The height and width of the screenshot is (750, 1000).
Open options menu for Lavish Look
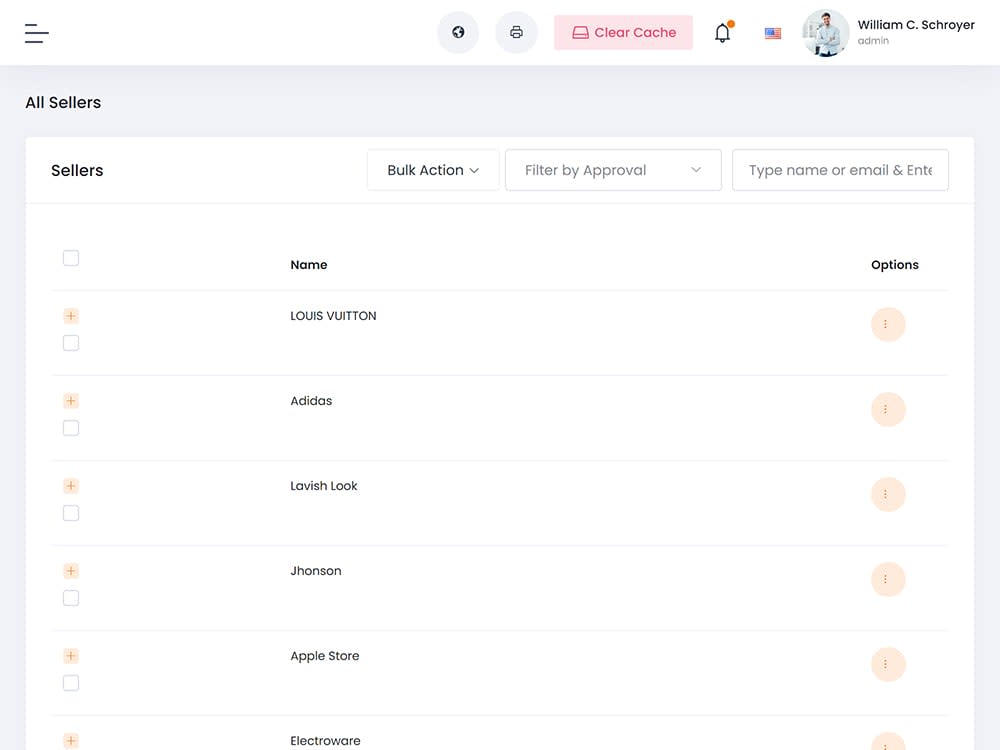pos(888,494)
